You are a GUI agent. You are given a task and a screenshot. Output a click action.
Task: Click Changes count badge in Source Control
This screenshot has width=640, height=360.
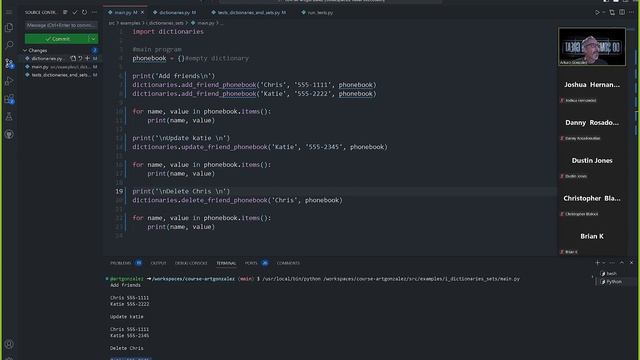point(94,50)
